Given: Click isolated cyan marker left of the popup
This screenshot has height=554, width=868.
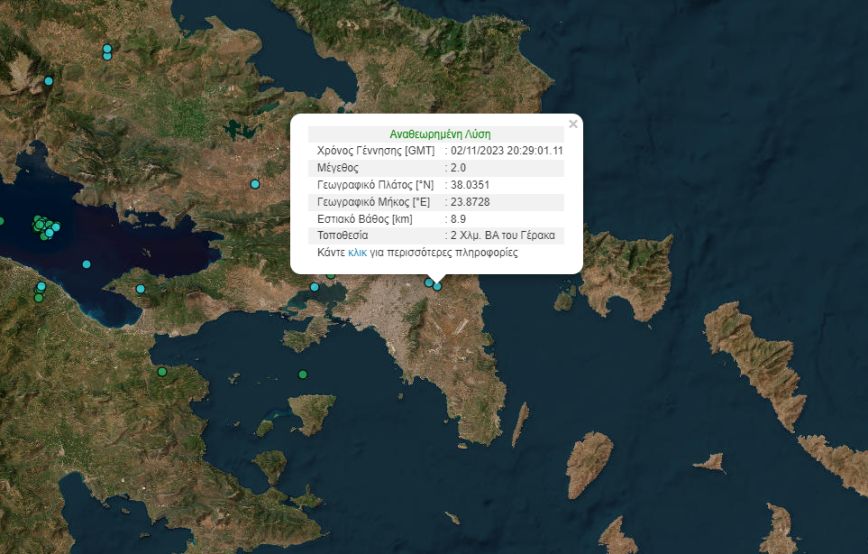Looking at the screenshot, I should (255, 184).
